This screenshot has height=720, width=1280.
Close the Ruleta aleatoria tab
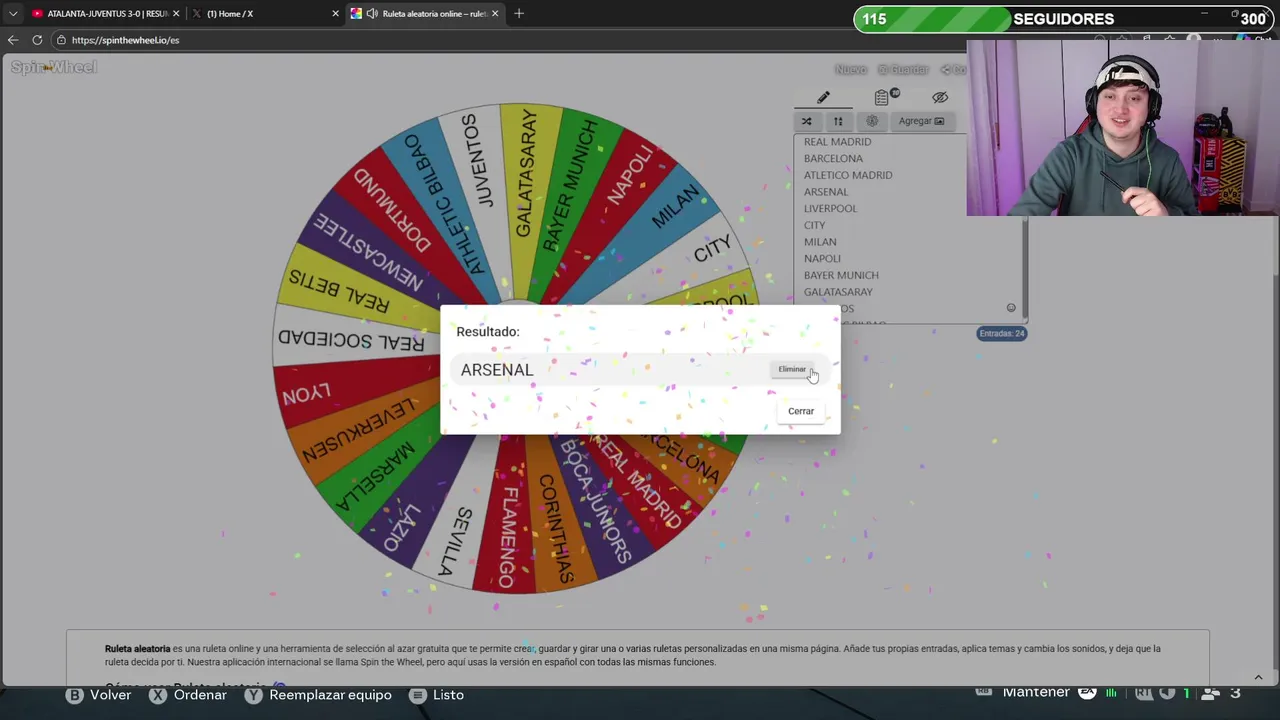pos(495,14)
